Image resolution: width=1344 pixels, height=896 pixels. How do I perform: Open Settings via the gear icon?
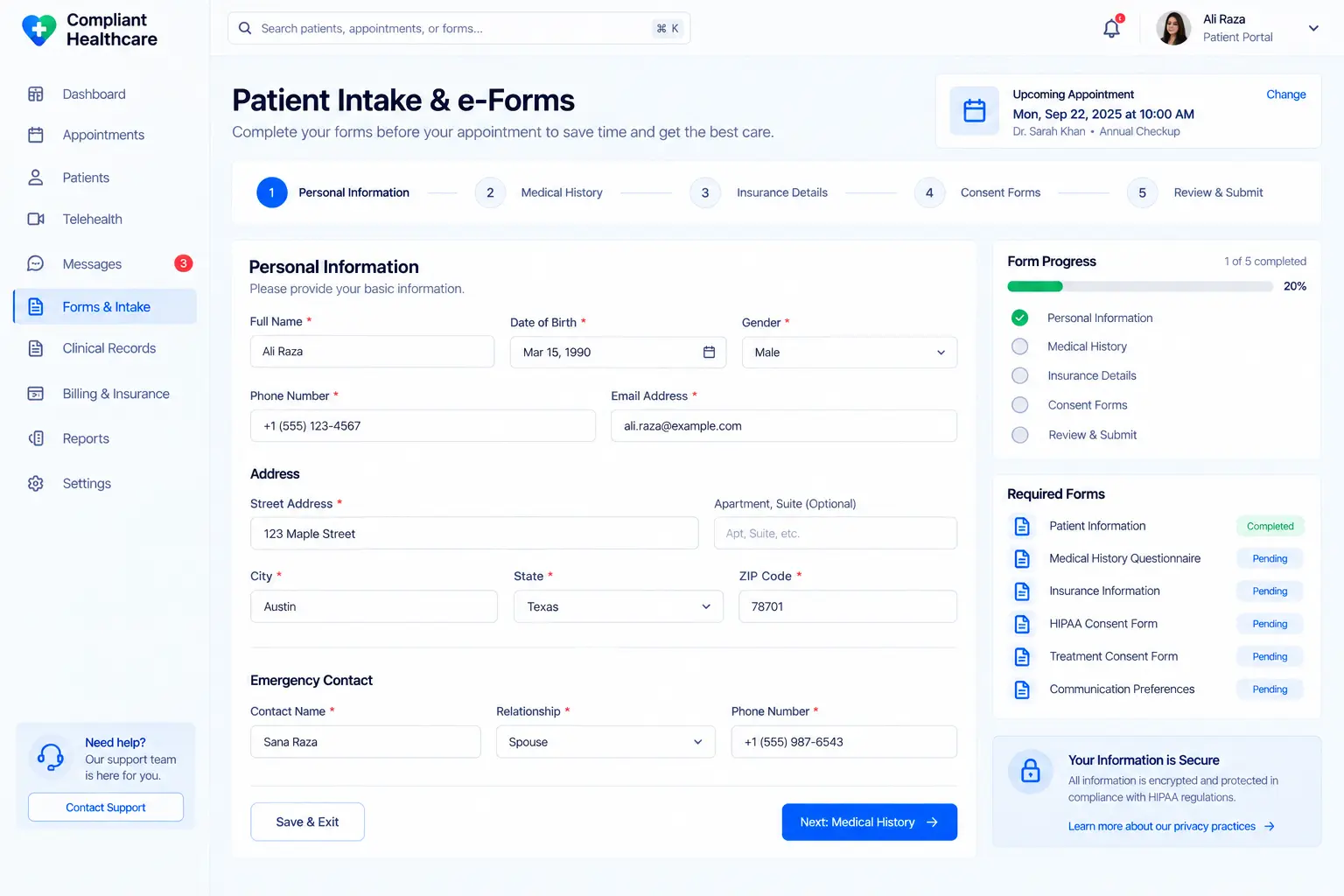[x=36, y=483]
